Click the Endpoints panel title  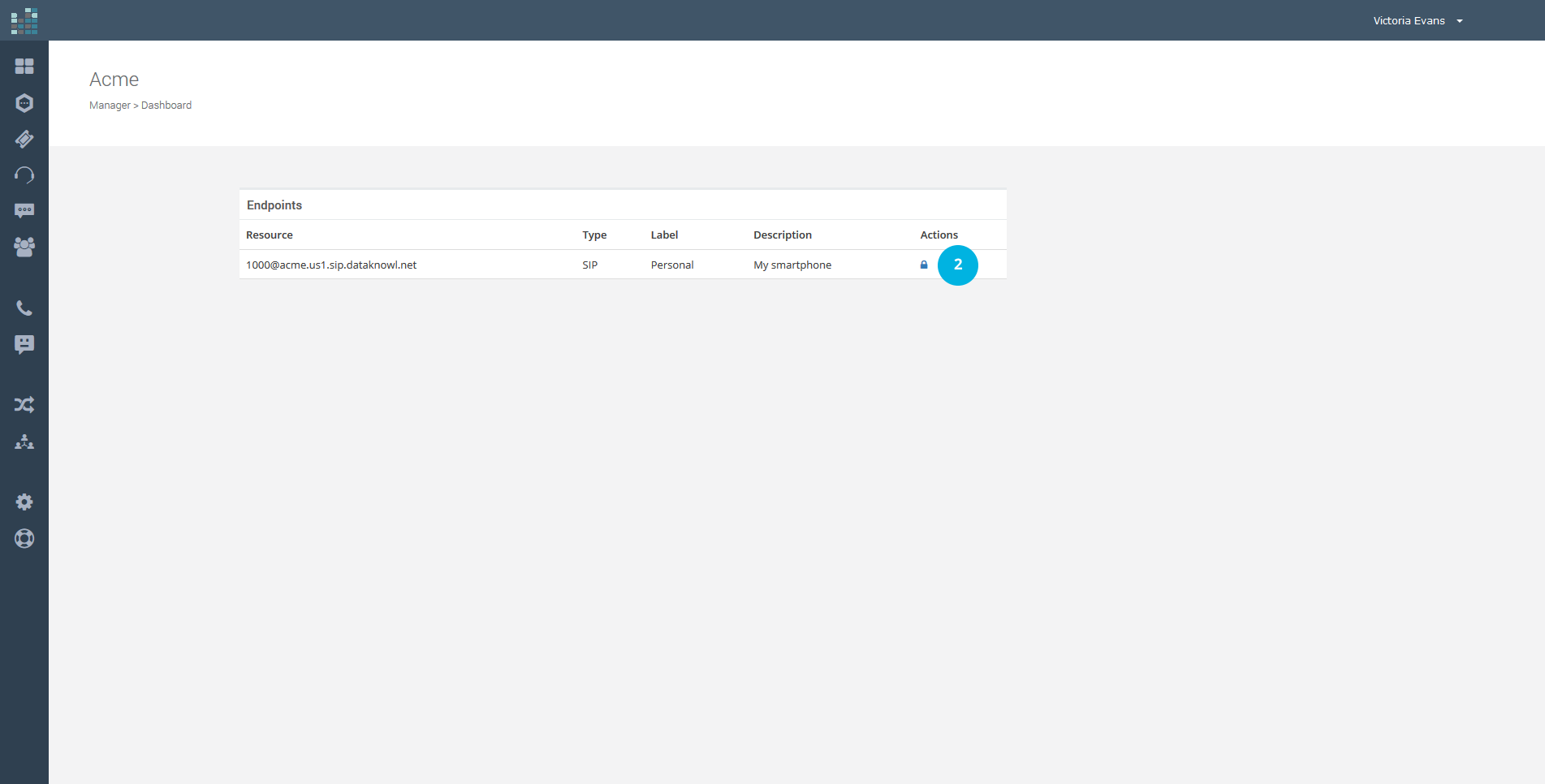pos(274,205)
